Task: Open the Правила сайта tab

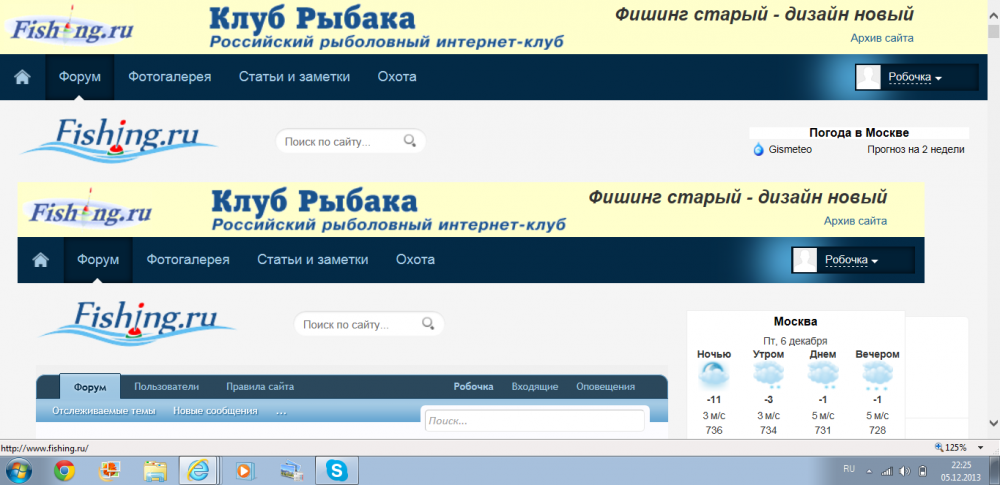Action: pyautogui.click(x=259, y=386)
